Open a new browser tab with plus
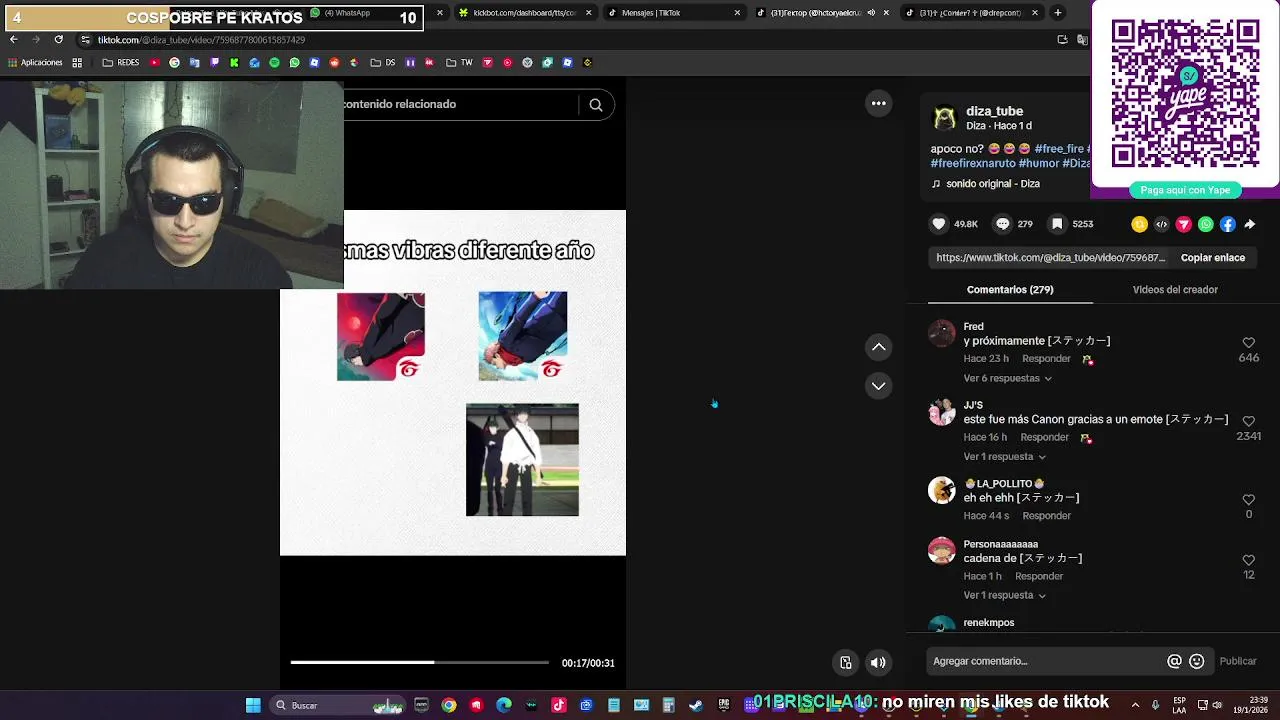Viewport: 1280px width, 720px height. [1058, 13]
